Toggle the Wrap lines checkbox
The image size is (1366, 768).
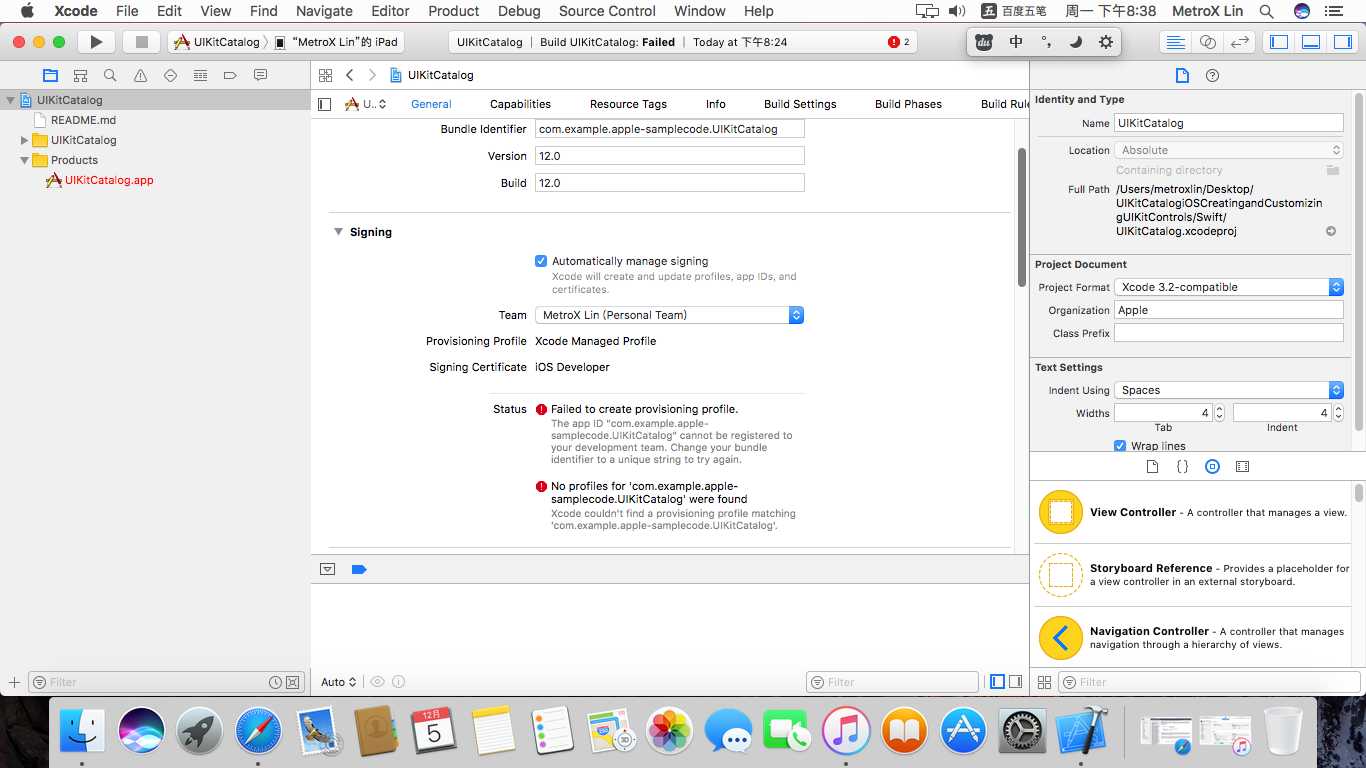click(x=1120, y=446)
